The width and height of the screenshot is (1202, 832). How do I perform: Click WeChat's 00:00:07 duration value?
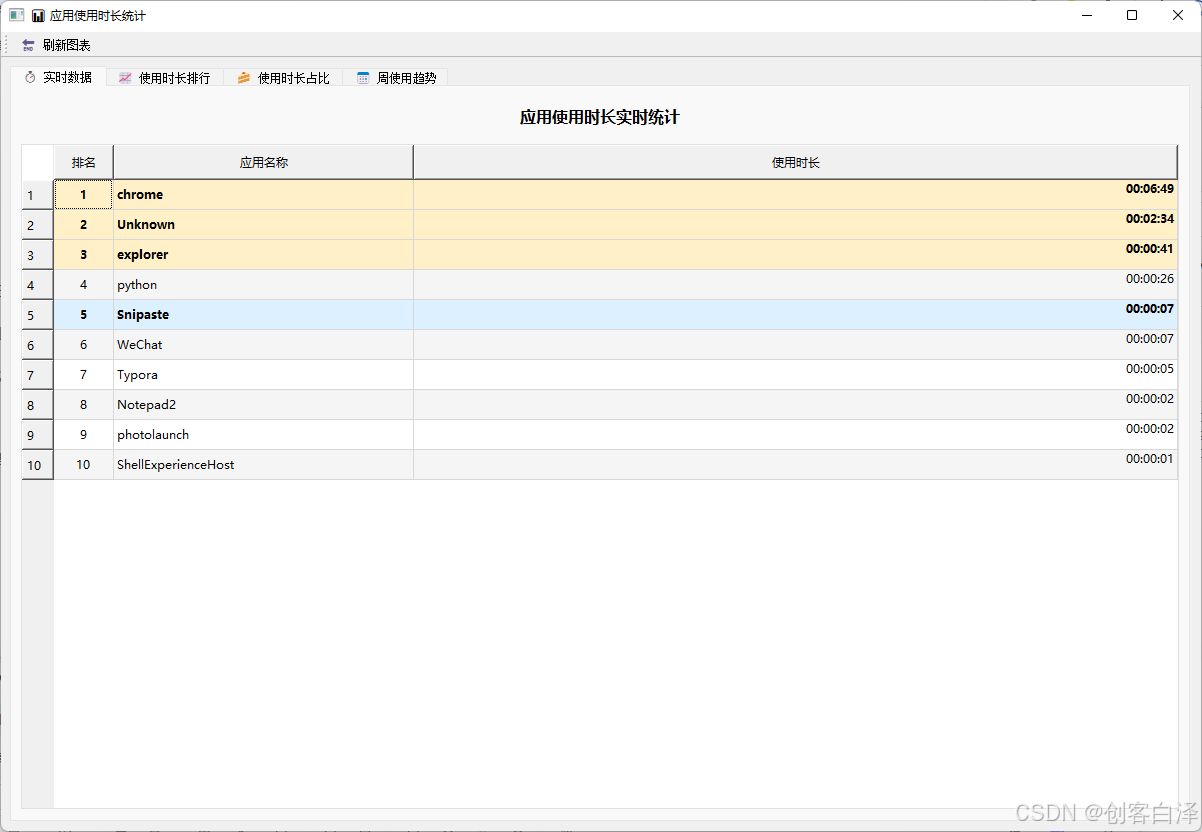click(1150, 338)
